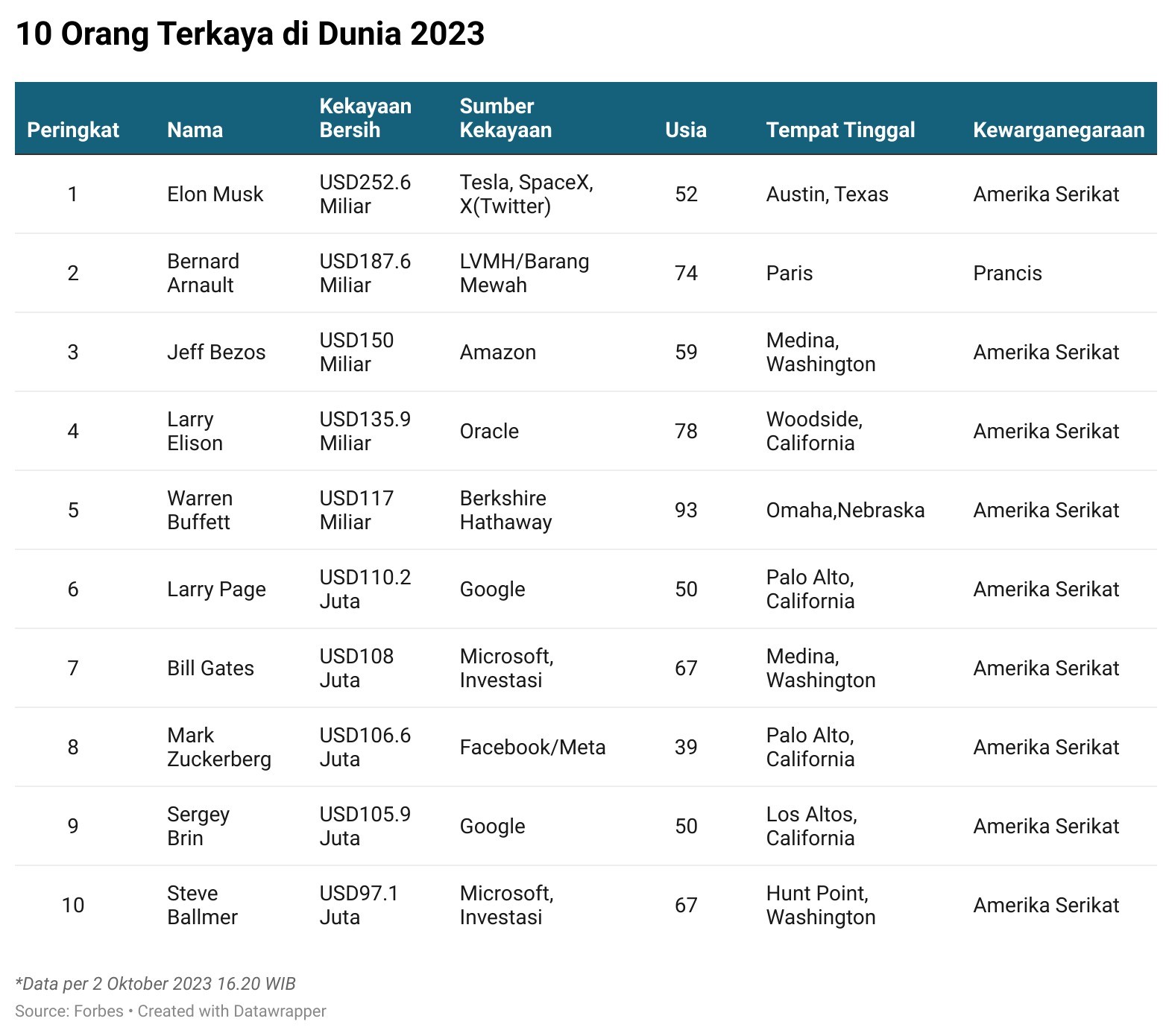Select the name cell 'Elon Musk'
This screenshot has height=1036, width=1172.
pos(215,195)
